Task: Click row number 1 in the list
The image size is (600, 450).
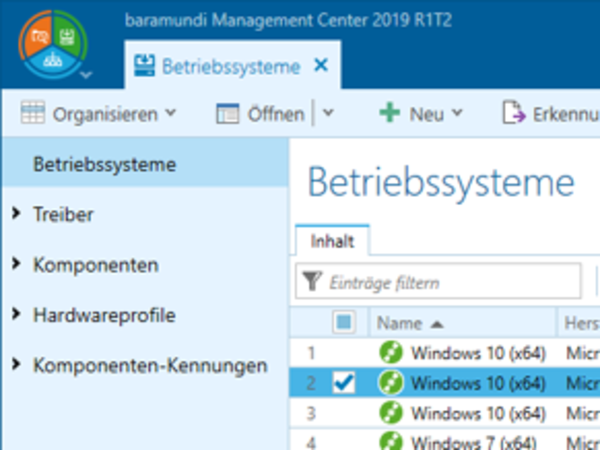Action: point(311,353)
